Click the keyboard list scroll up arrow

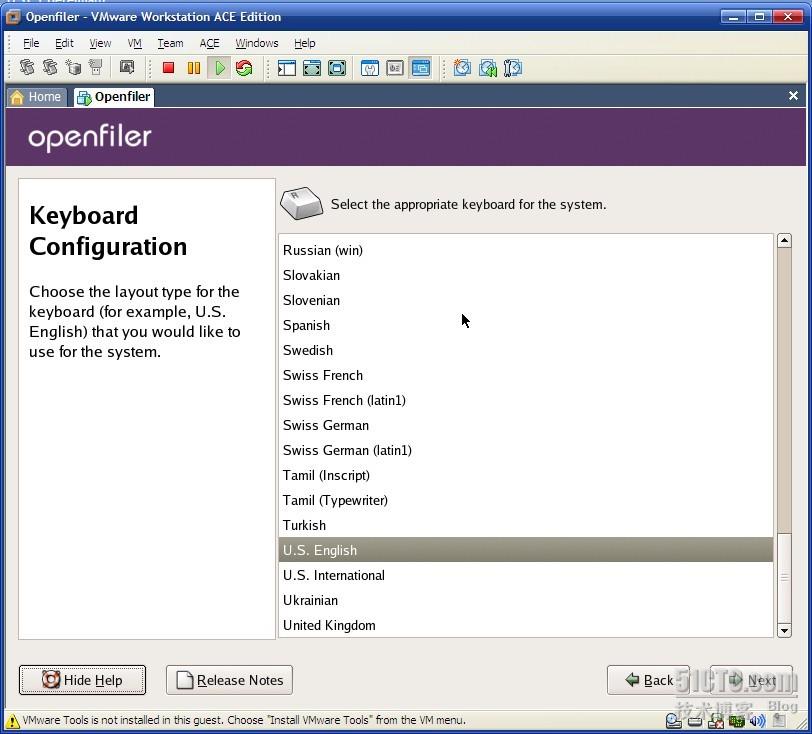click(784, 240)
